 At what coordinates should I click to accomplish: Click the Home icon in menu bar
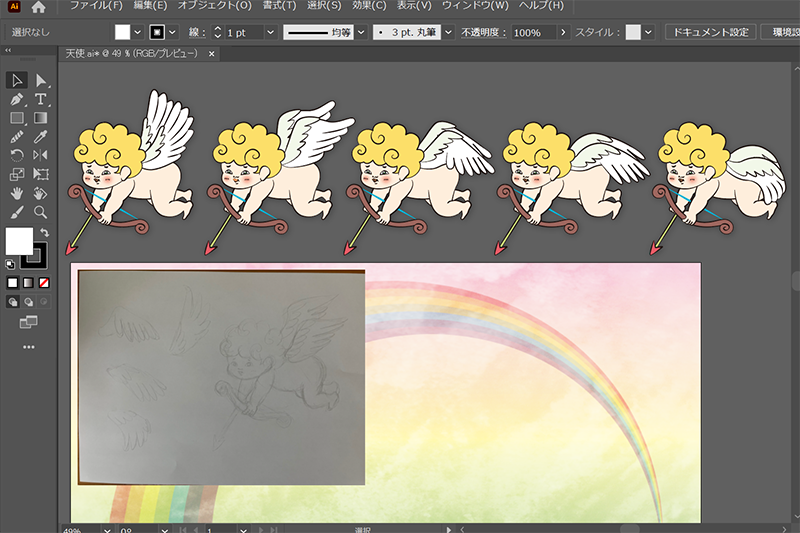pos(38,7)
